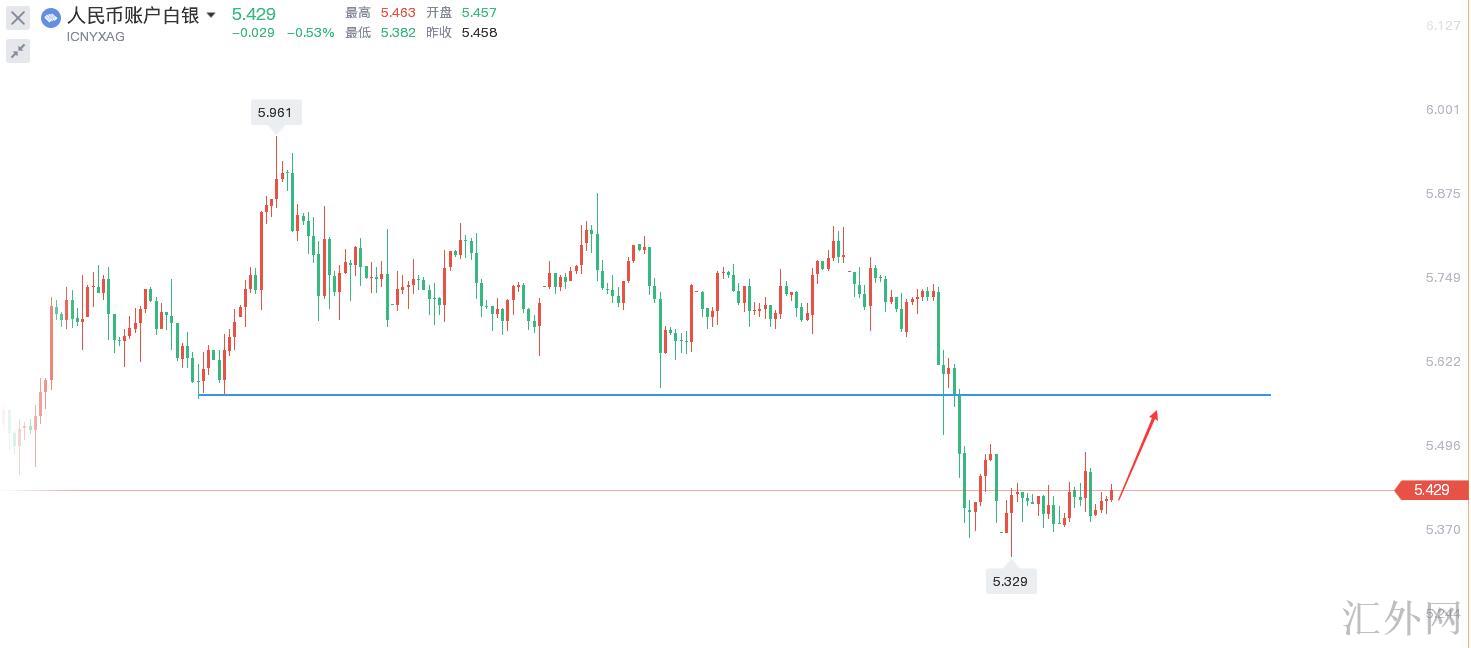Select the 最低 5.382 low value
Screen dimensions: 1471x648
point(396,32)
